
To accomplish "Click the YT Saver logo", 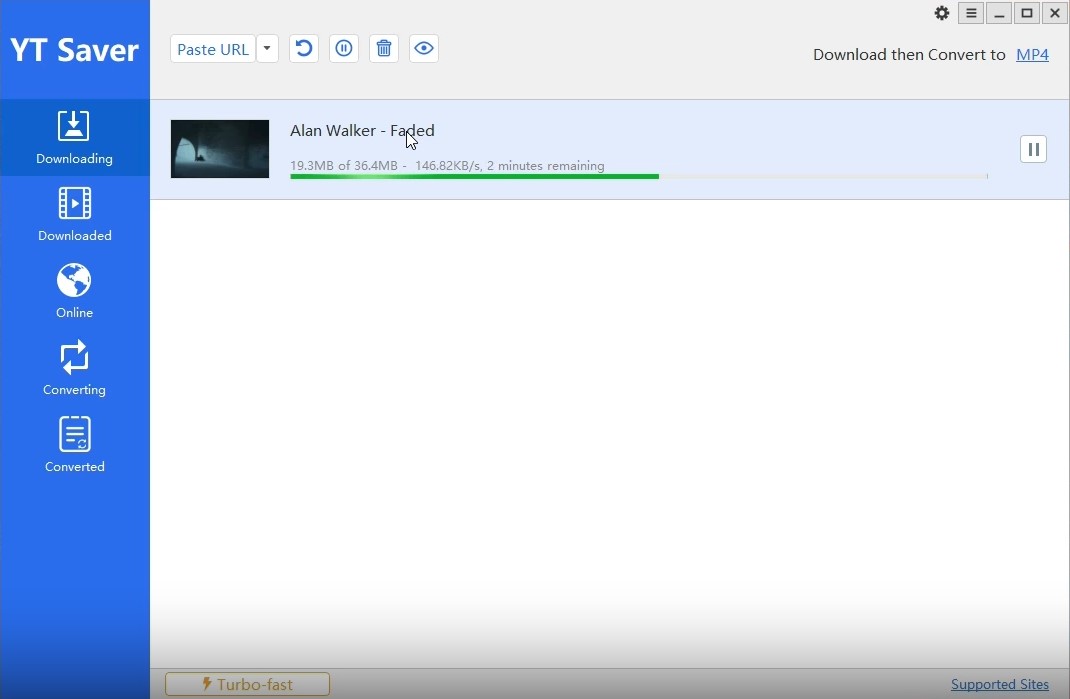I will pyautogui.click(x=74, y=50).
